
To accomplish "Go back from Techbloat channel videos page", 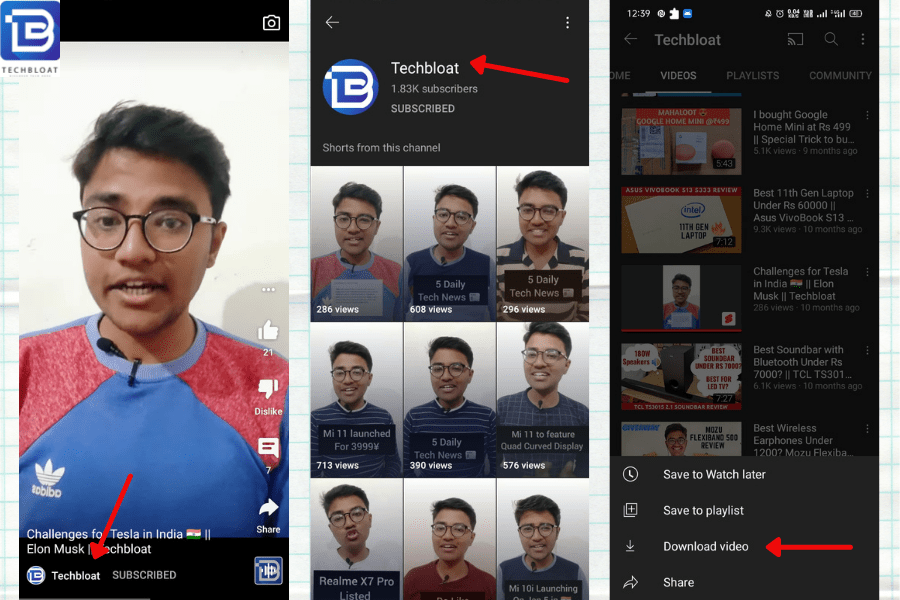I will [630, 39].
